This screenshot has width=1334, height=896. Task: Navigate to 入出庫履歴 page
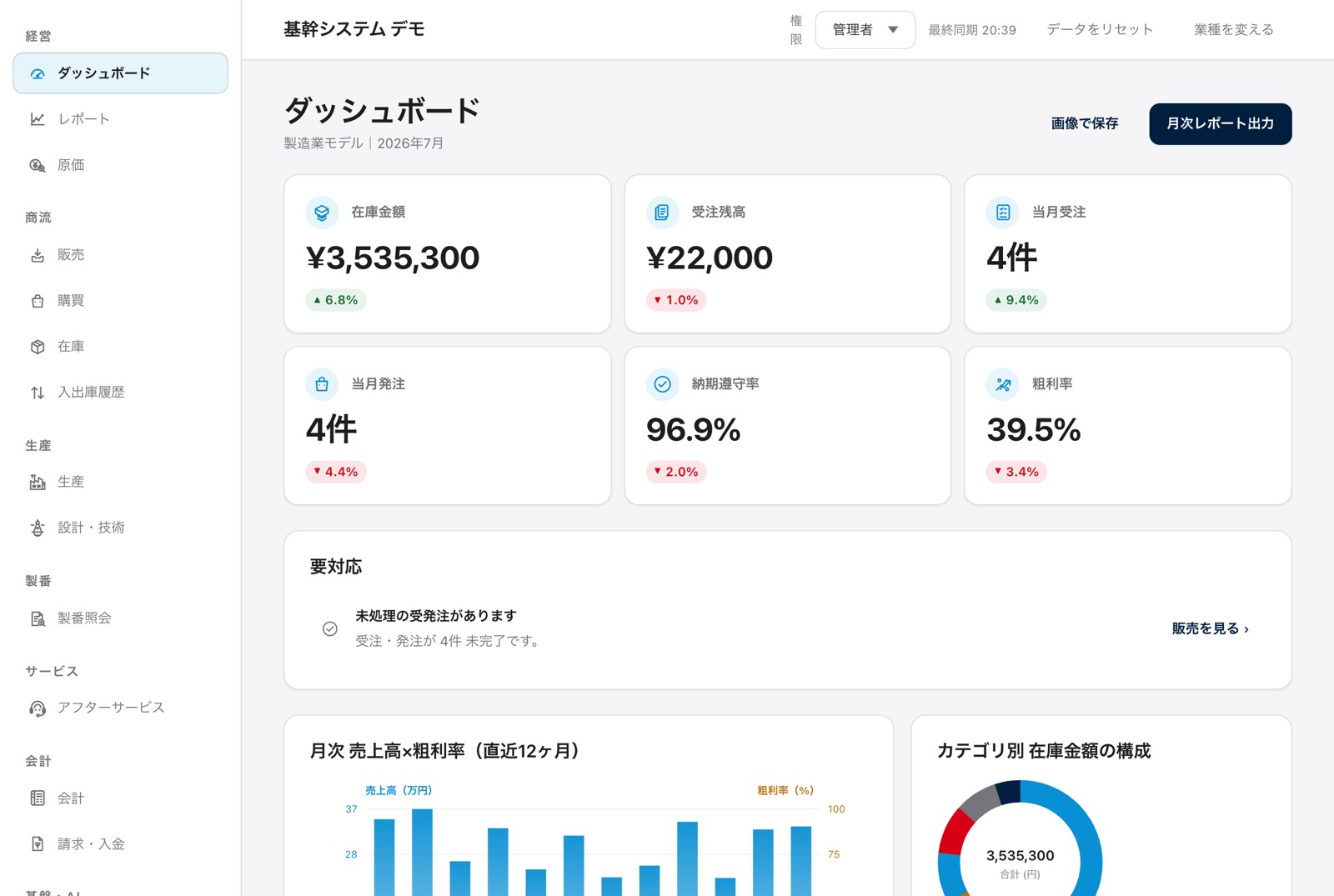(120, 393)
